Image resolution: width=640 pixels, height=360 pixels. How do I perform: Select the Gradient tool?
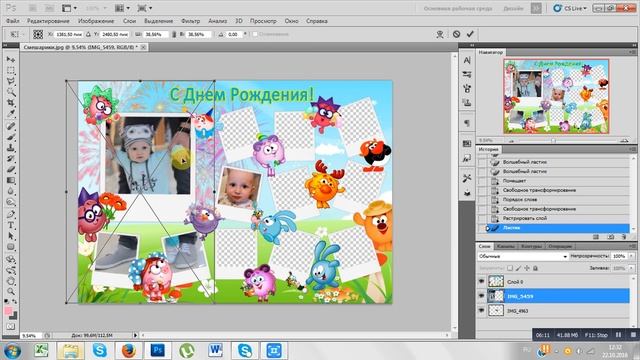click(x=11, y=180)
